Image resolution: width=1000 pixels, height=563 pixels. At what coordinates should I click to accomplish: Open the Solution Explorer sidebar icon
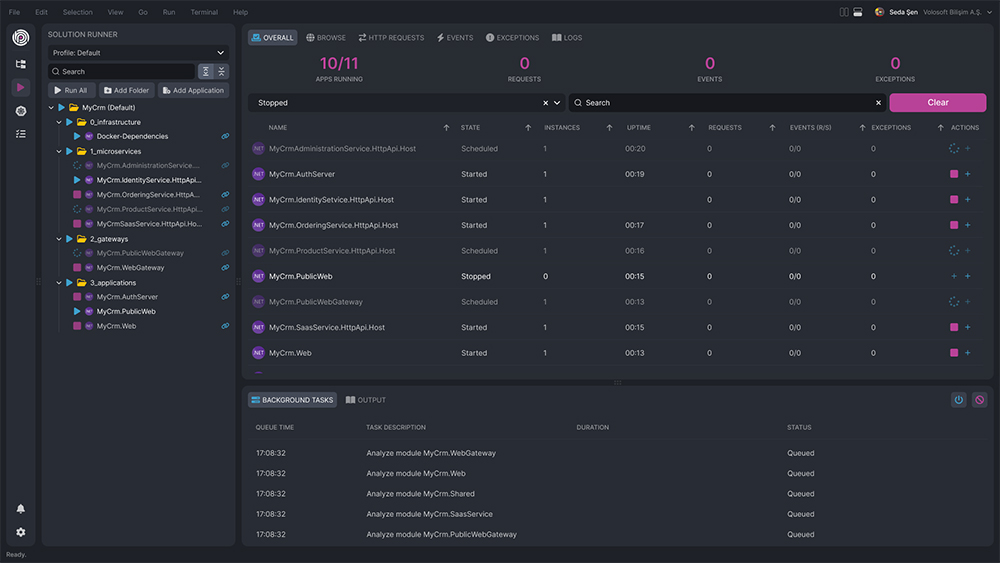pos(21,64)
